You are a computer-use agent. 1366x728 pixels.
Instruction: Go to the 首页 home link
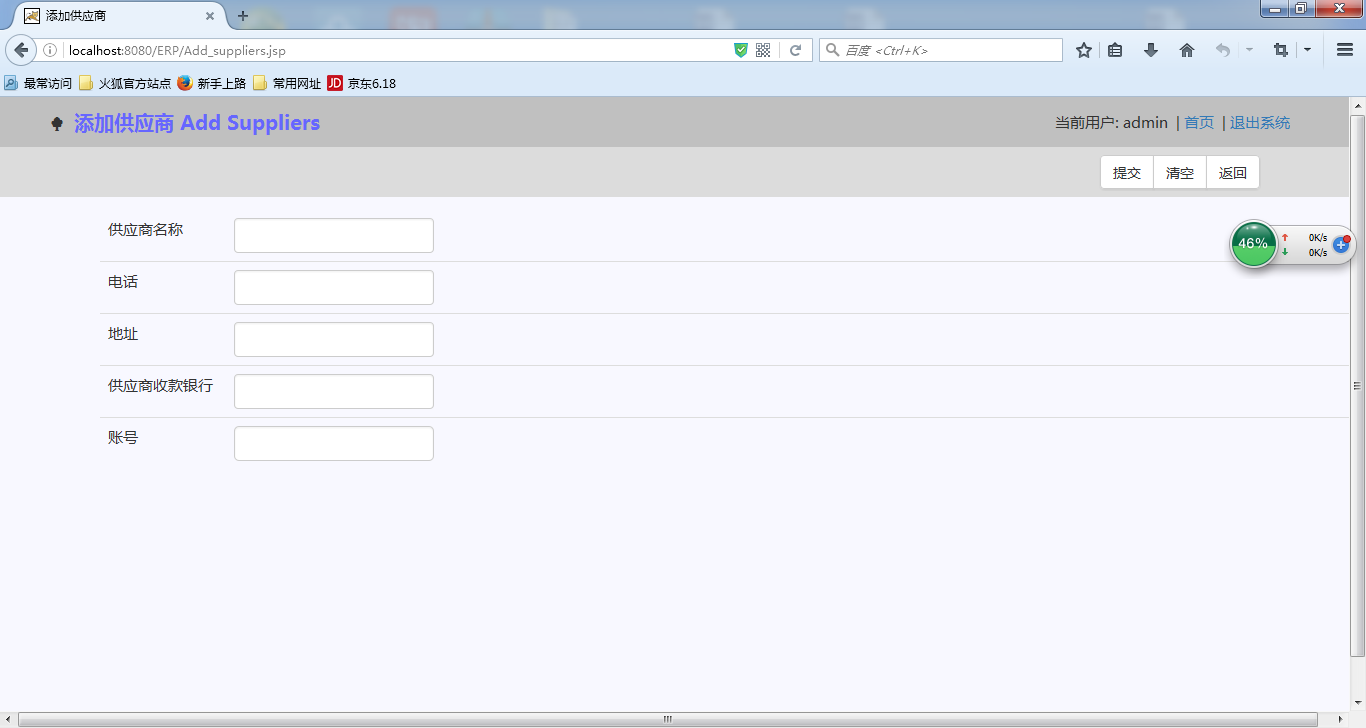[x=1199, y=123]
